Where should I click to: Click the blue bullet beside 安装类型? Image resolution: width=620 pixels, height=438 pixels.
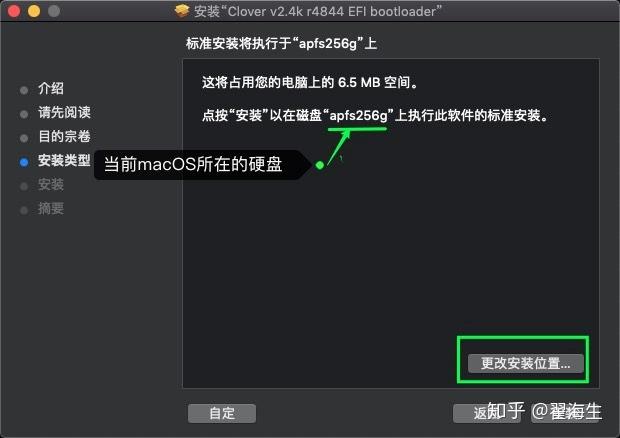tap(24, 162)
